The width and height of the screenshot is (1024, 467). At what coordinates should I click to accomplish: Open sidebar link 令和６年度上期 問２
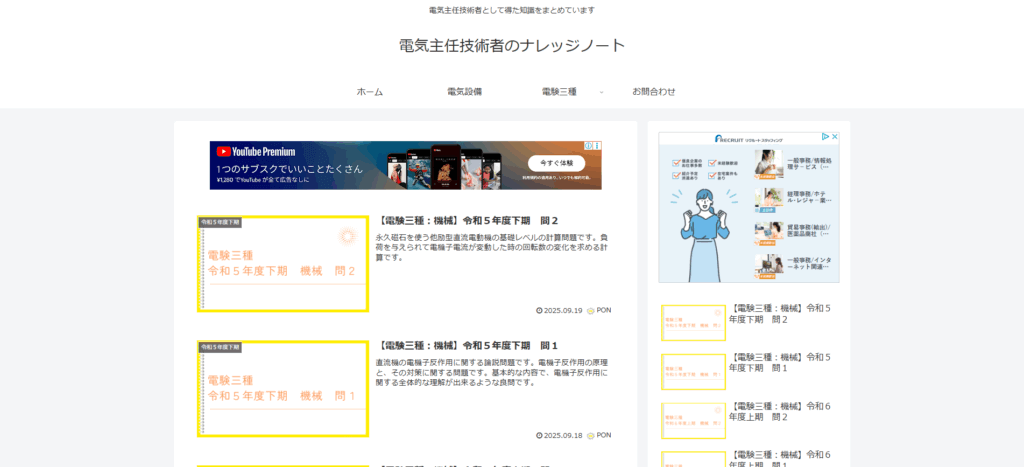pos(780,411)
